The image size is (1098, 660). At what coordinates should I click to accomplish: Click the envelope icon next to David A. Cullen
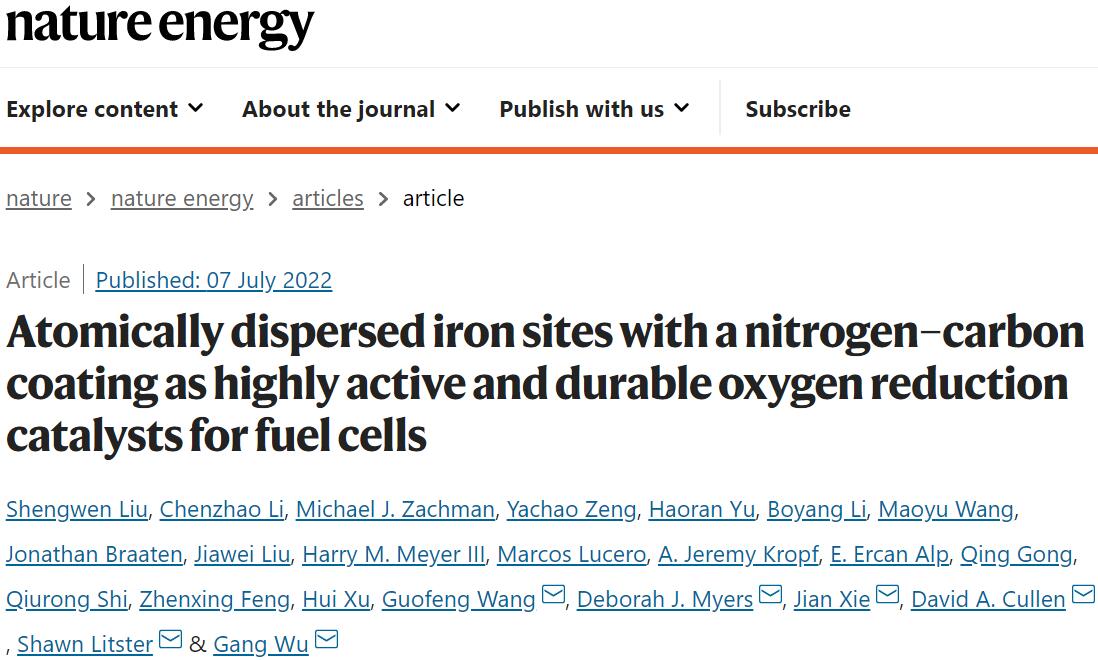1083,597
